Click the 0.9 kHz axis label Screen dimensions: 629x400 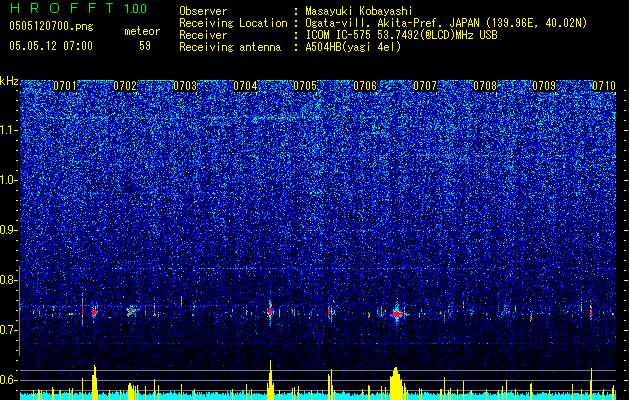[x=8, y=230]
